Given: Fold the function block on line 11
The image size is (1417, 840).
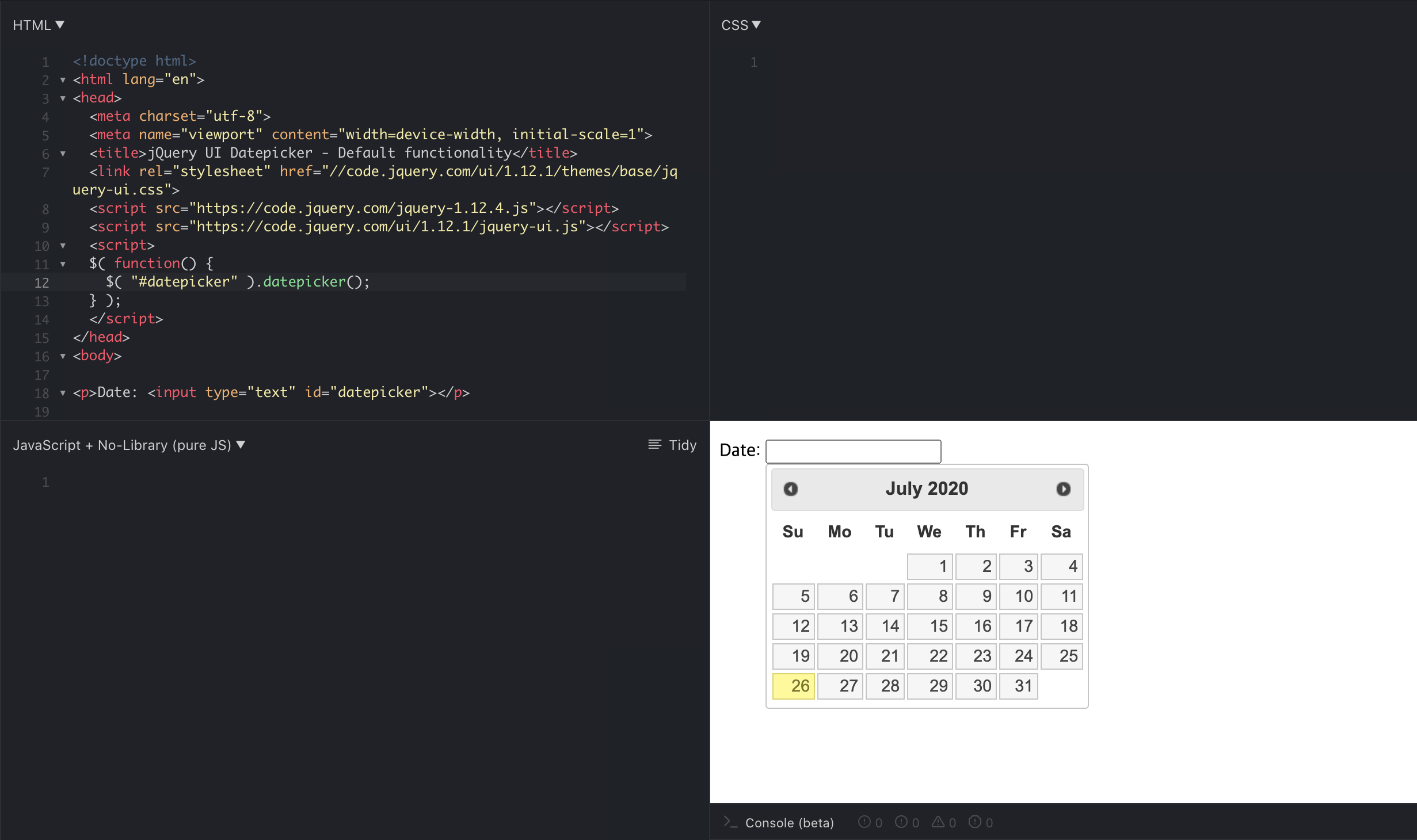Looking at the screenshot, I should [x=63, y=264].
